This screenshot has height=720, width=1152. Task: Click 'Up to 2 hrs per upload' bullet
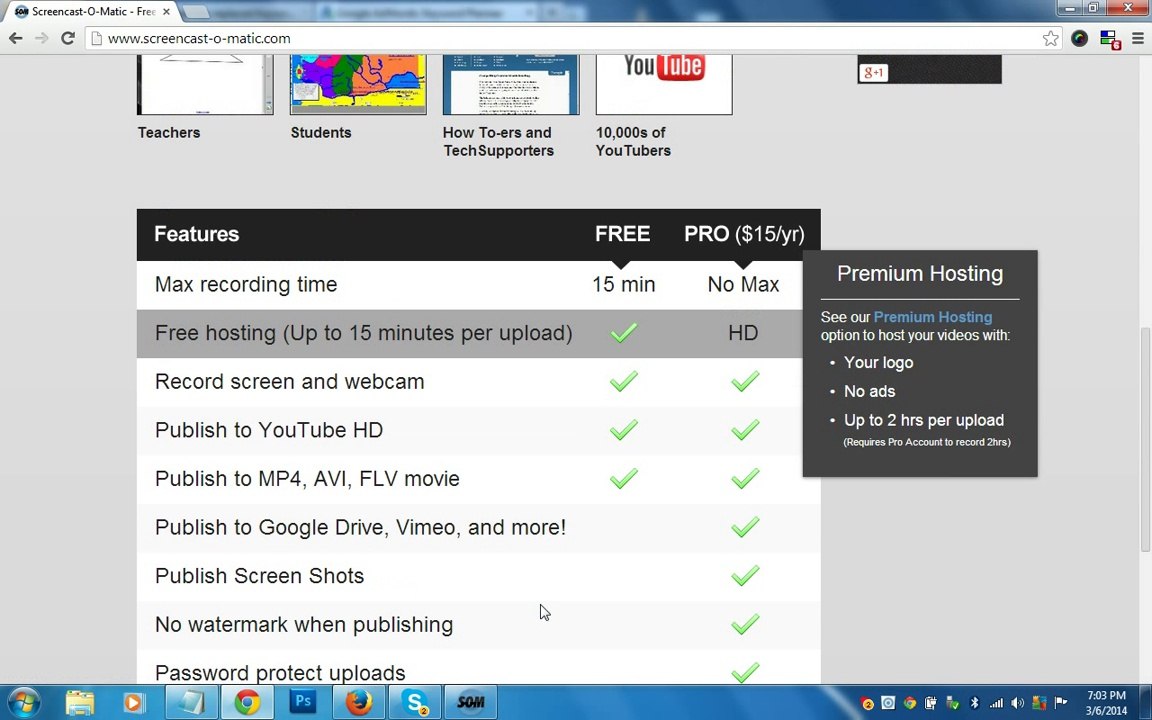[924, 420]
